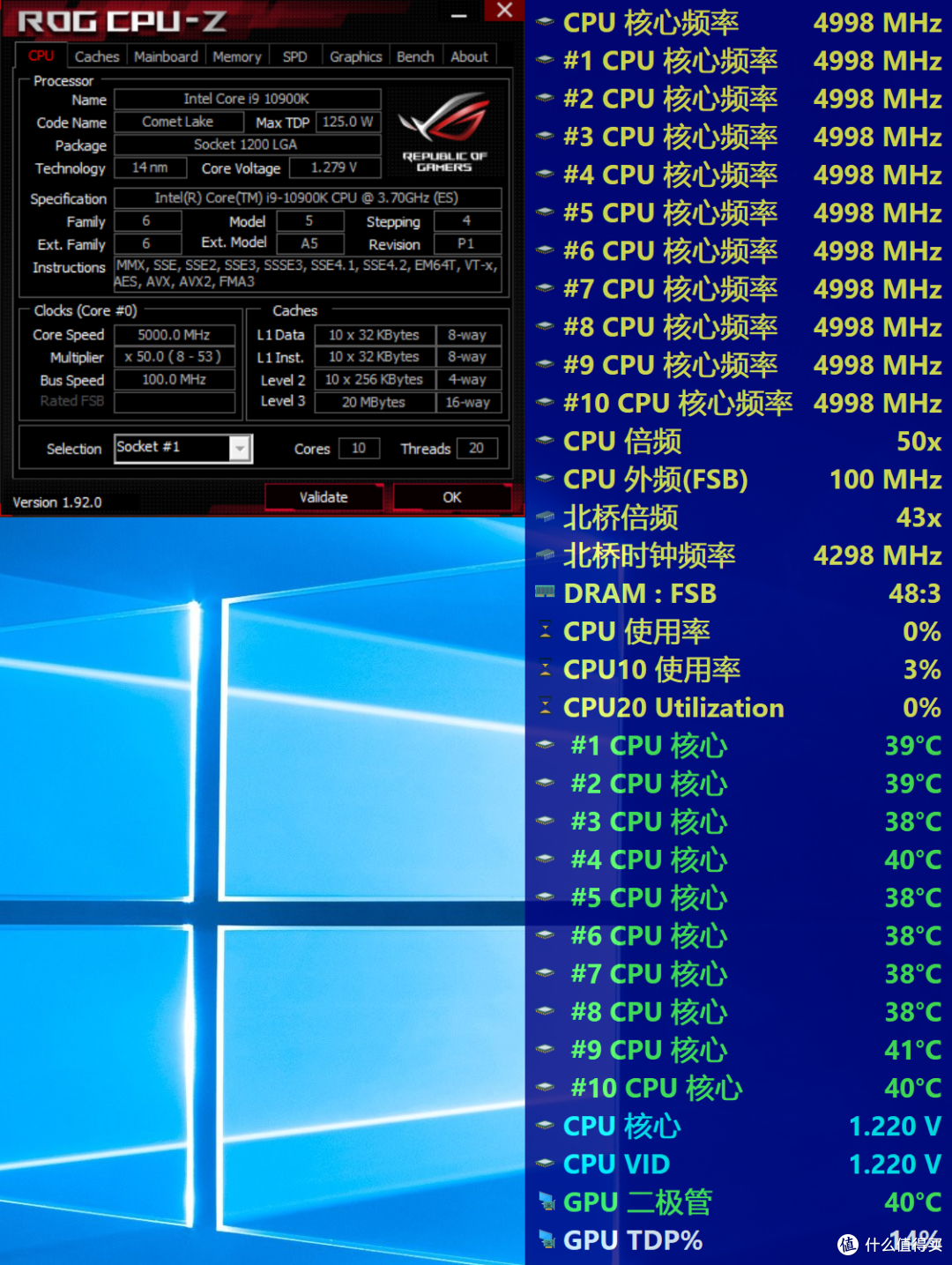Click the Level 2 value 10 x 256 KBytes
This screenshot has height=1265, width=952.
point(374,379)
